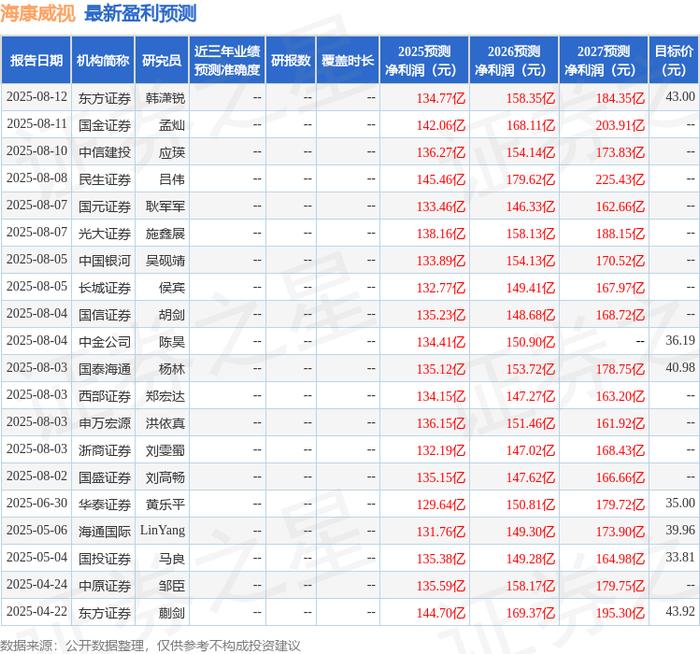Click the 最新盈利预测 heading
Screen dimensions: 700x654
[140, 13]
